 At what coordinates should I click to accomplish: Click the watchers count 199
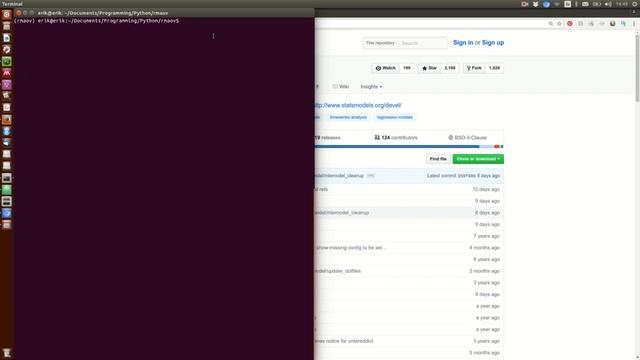(x=407, y=68)
